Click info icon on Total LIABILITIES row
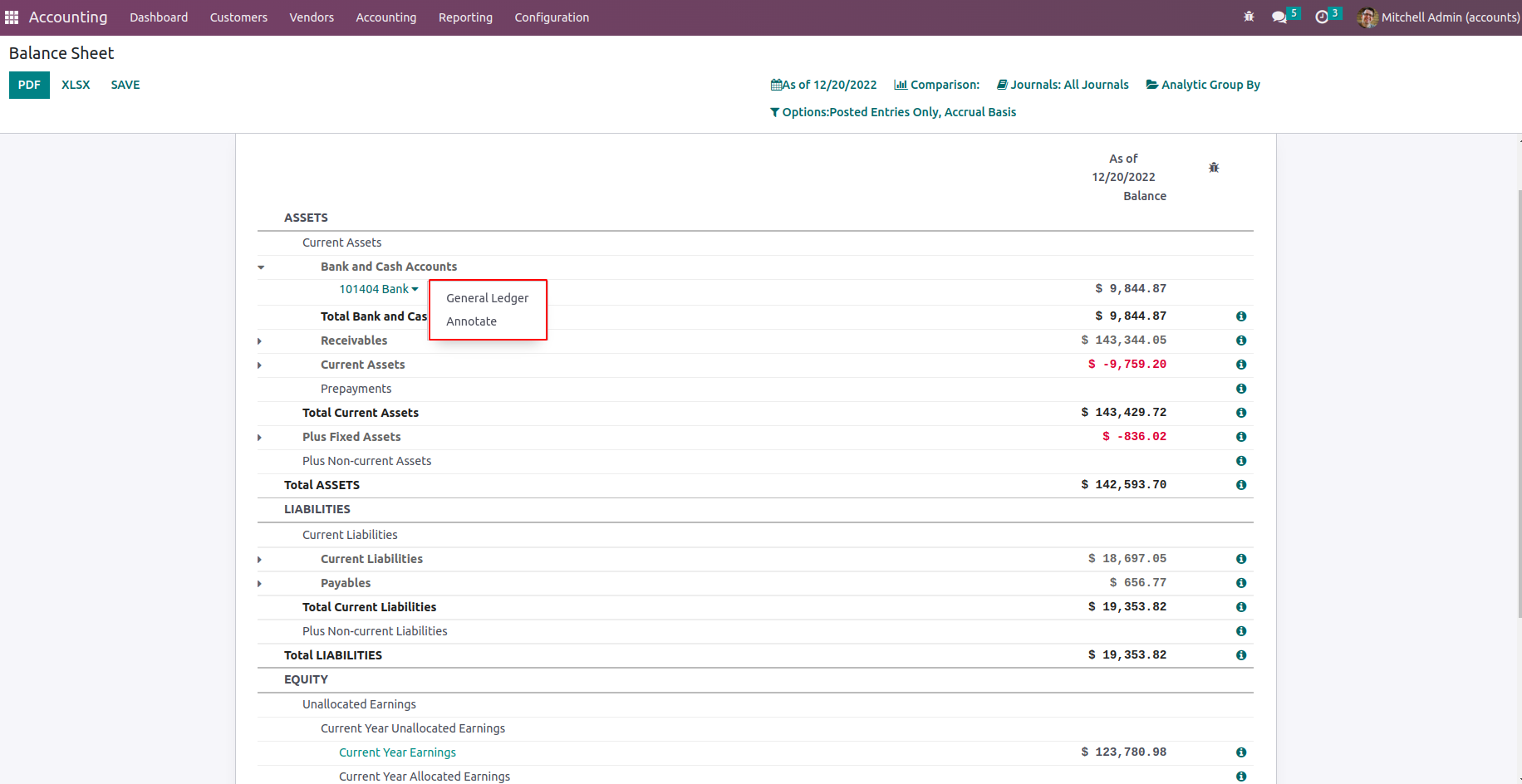The height and width of the screenshot is (784, 1522). [1241, 655]
